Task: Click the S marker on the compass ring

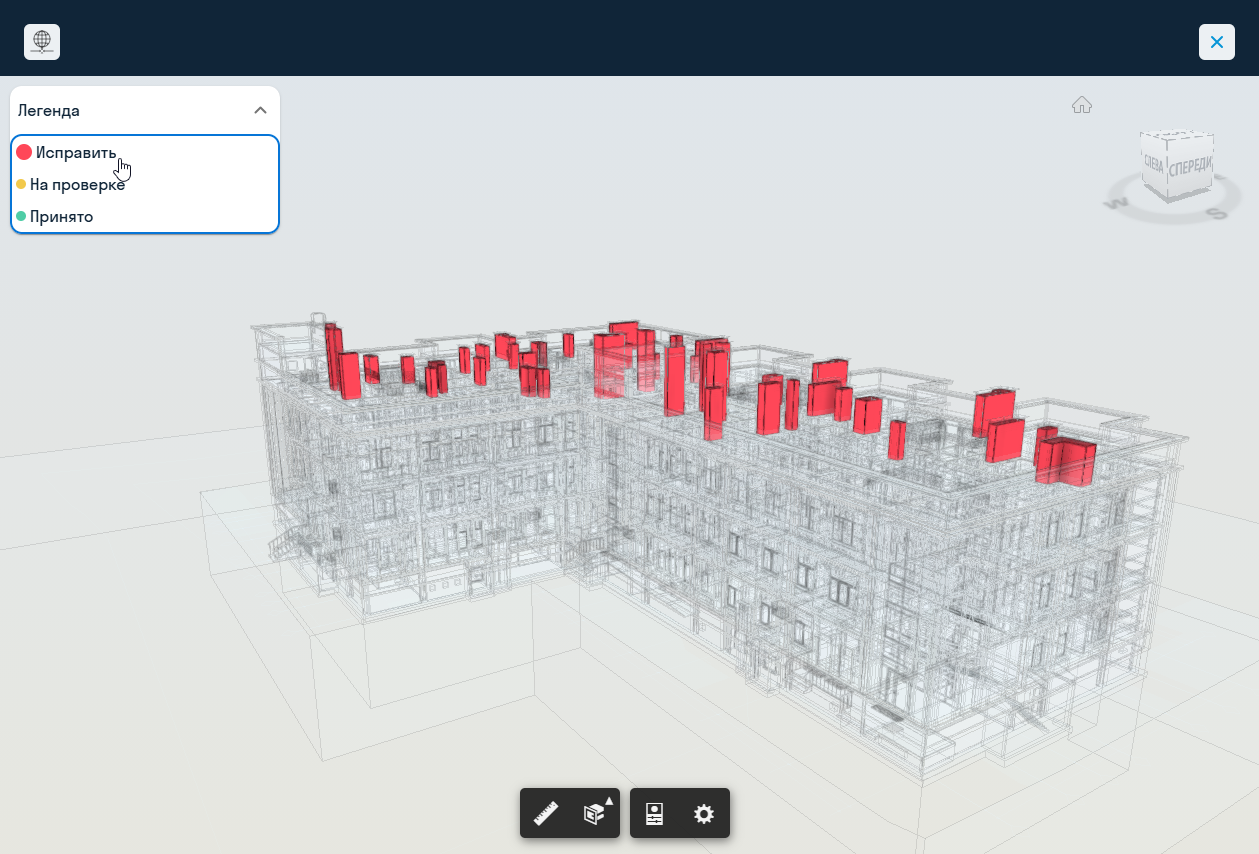Action: click(x=1216, y=213)
